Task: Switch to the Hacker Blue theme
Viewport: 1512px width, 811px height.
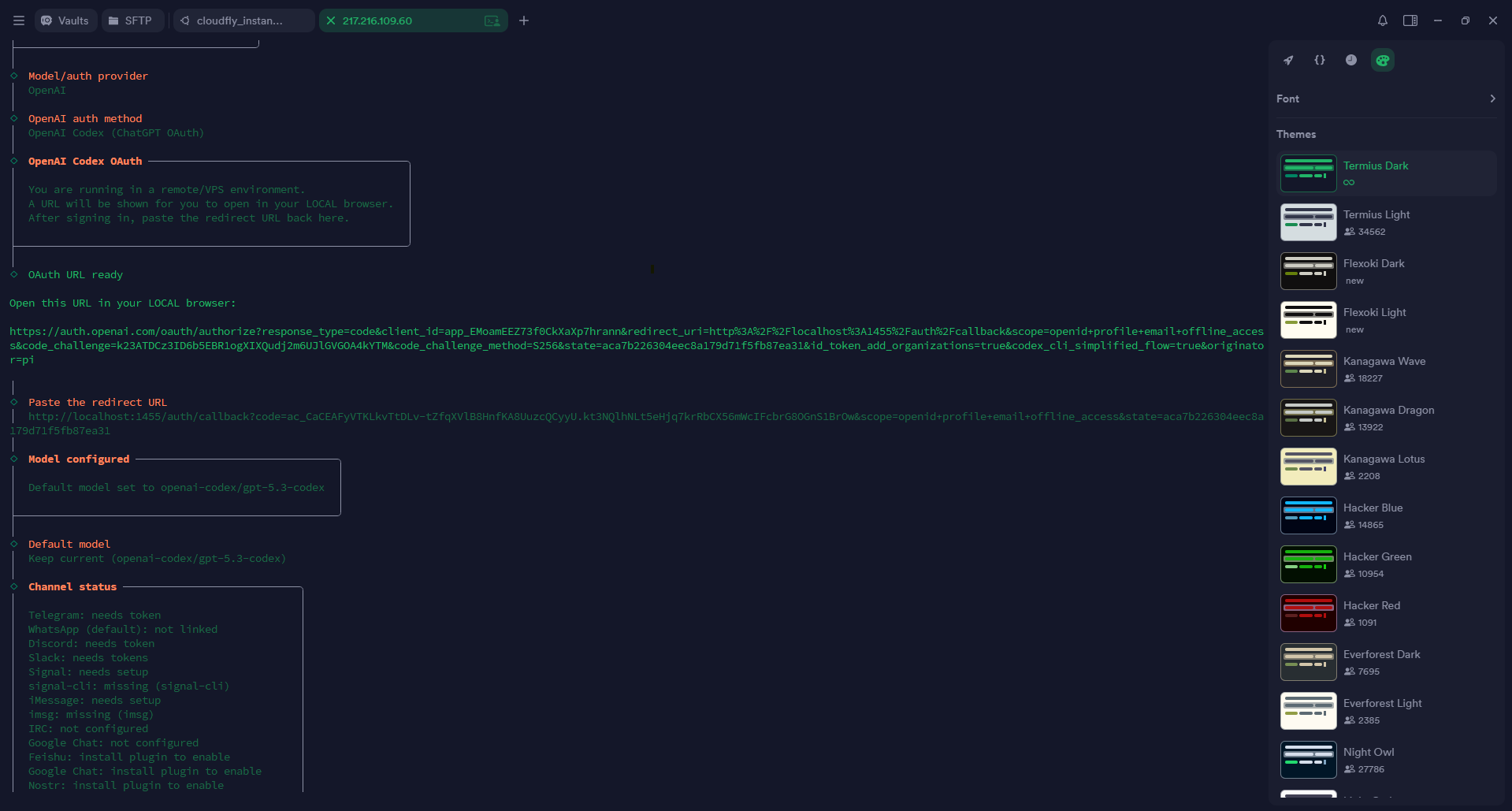Action: point(1386,515)
